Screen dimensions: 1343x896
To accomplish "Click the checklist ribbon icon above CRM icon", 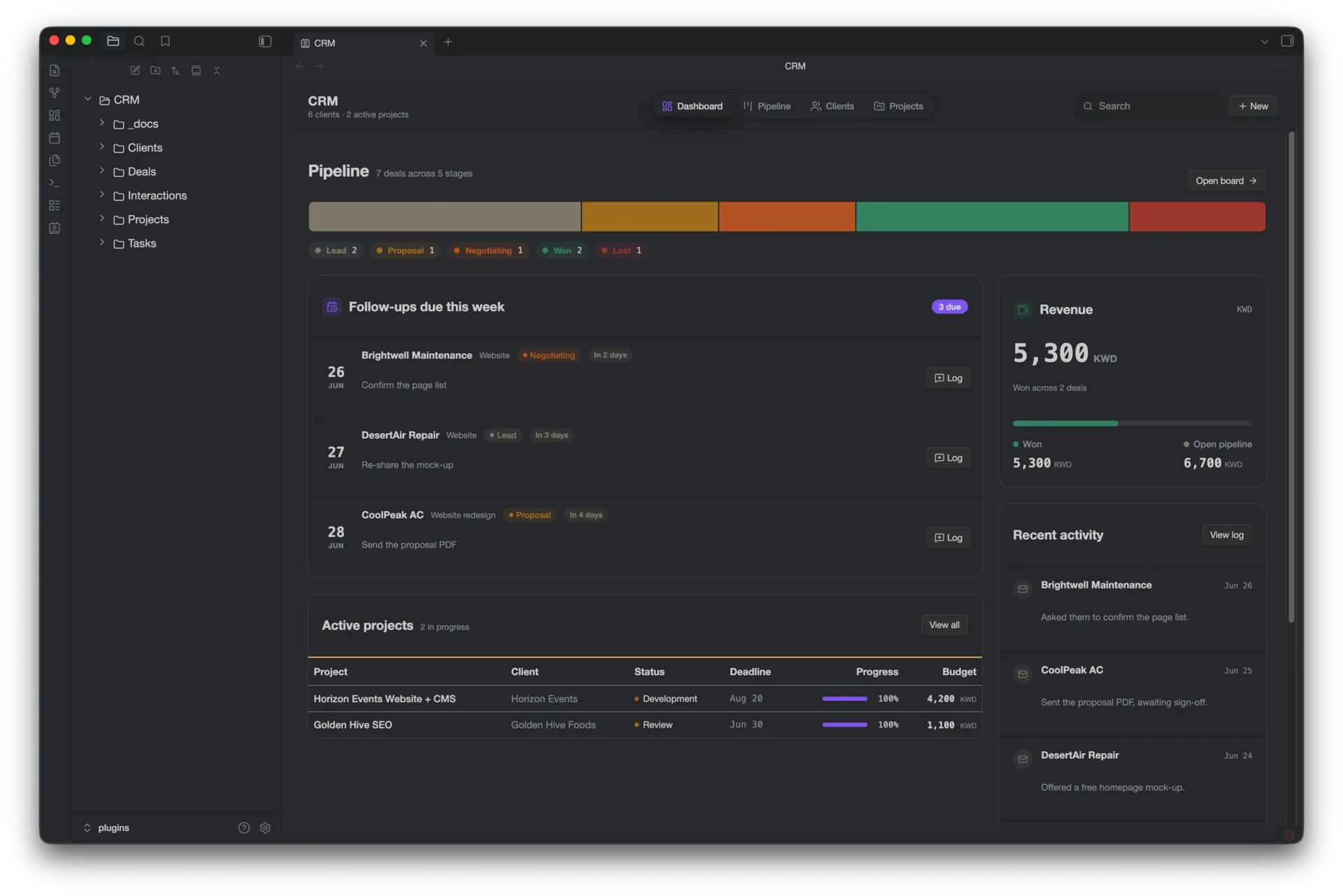I will [x=55, y=206].
